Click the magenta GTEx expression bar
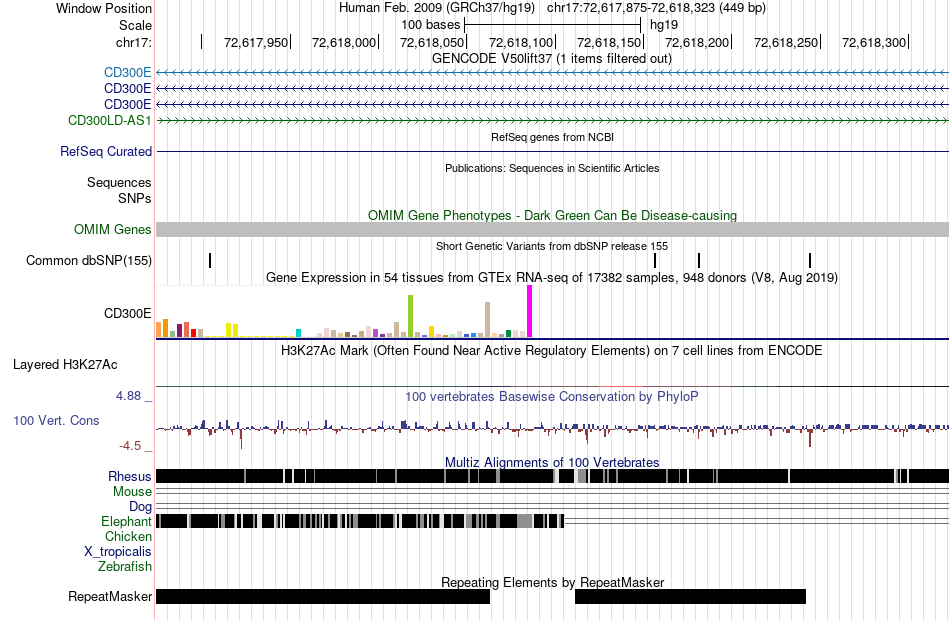The width and height of the screenshot is (950, 620). coord(530,312)
